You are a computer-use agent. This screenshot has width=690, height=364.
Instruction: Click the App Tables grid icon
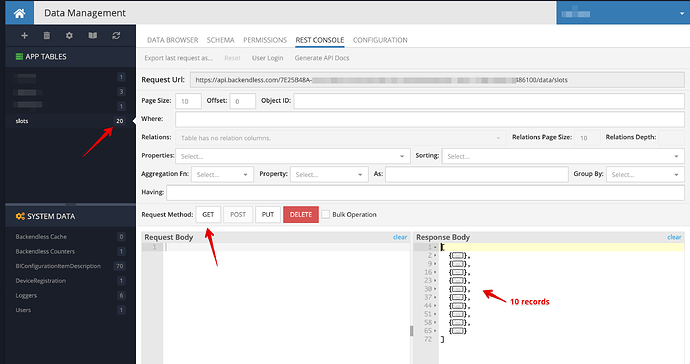click(x=19, y=56)
